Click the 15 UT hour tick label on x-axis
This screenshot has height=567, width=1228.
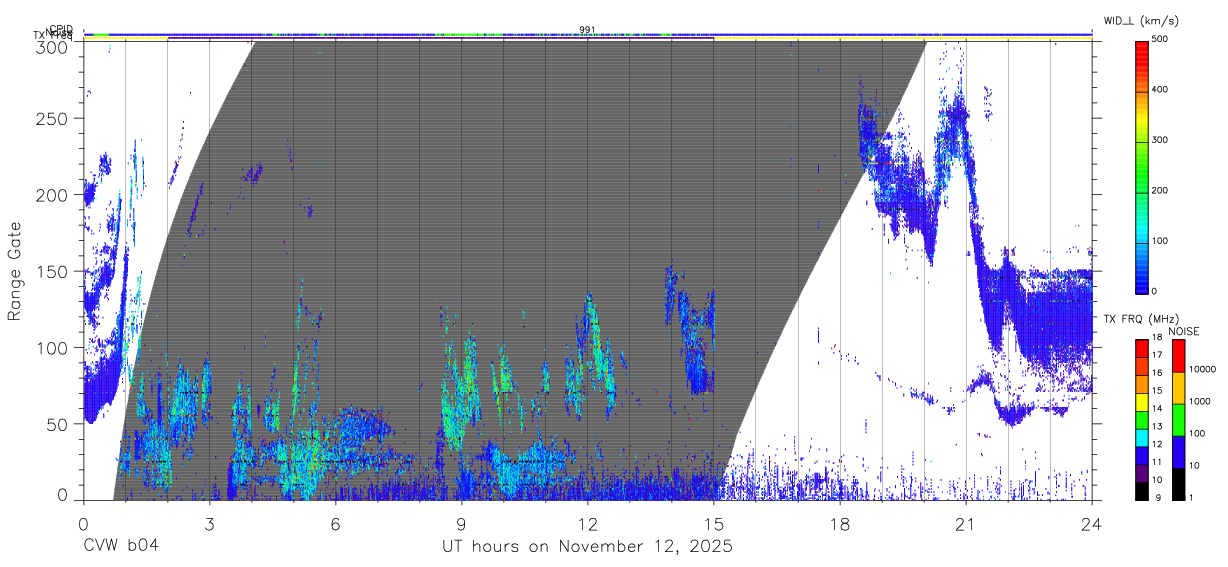click(714, 523)
